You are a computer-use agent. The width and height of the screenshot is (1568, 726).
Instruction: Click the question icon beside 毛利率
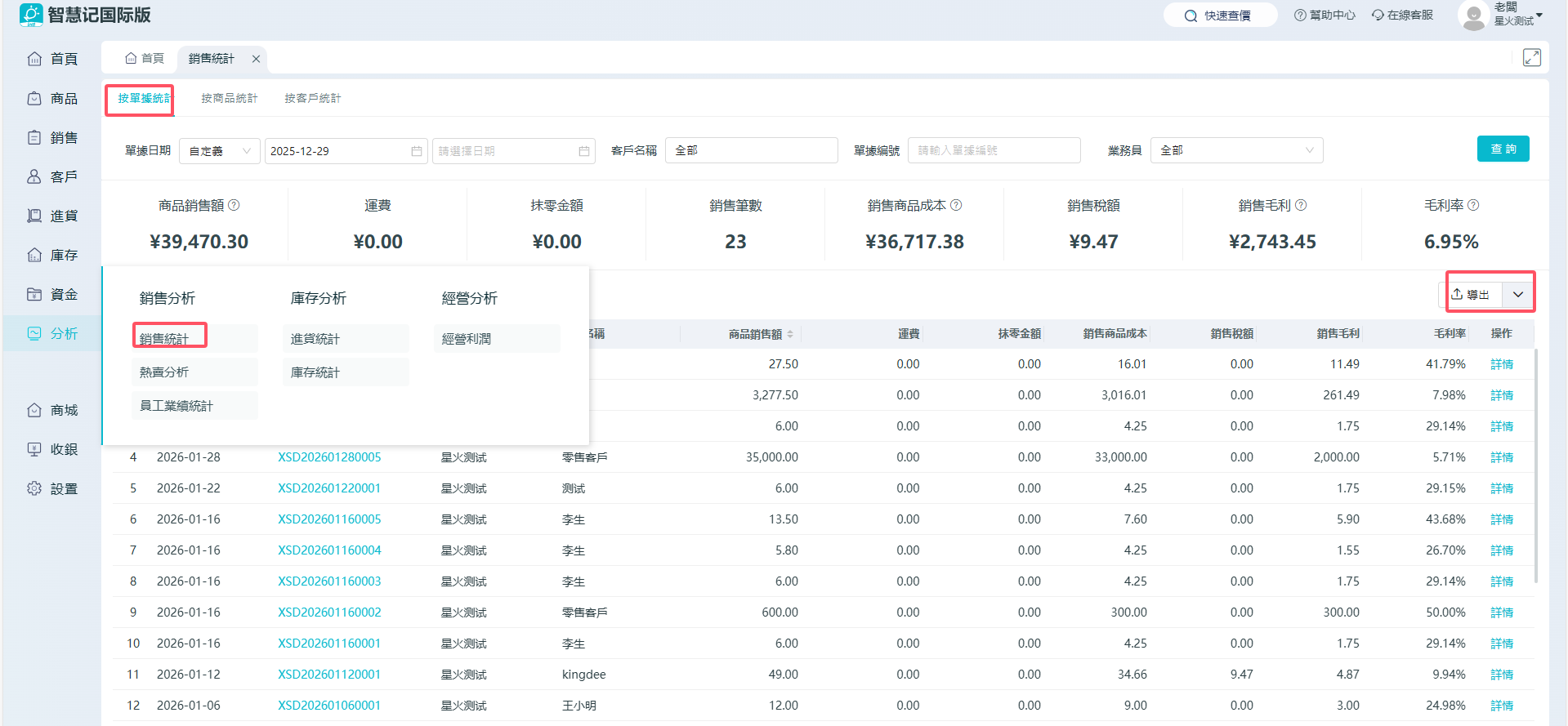(1473, 205)
